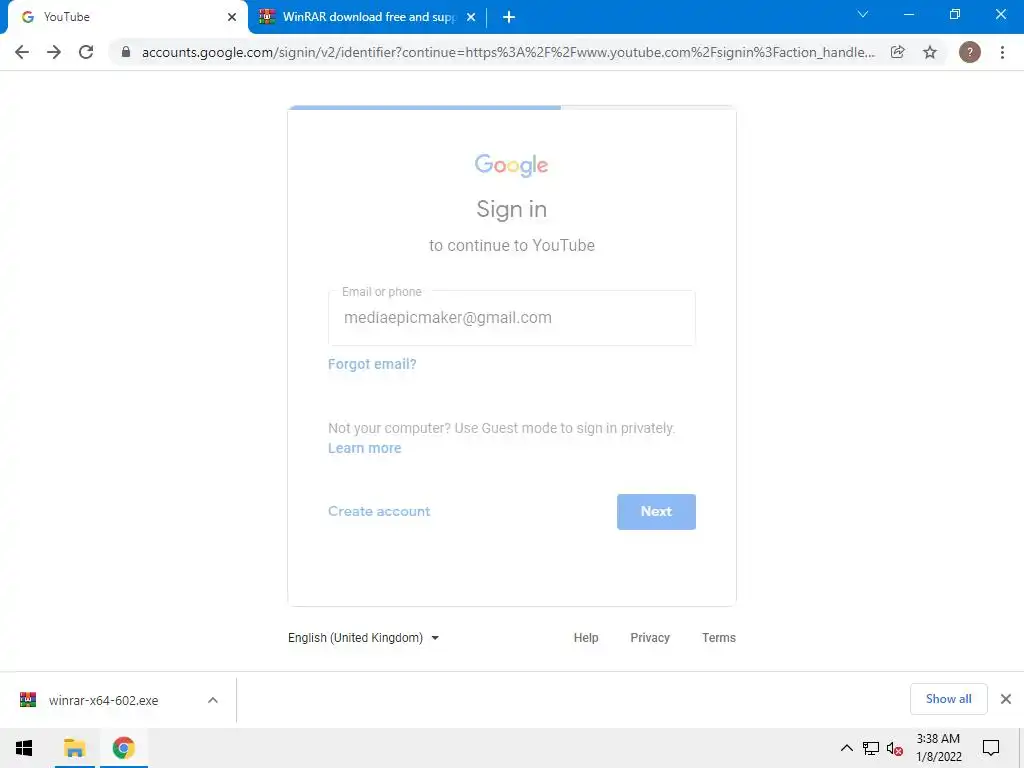
Task: Click the Google logo
Action: 511,165
